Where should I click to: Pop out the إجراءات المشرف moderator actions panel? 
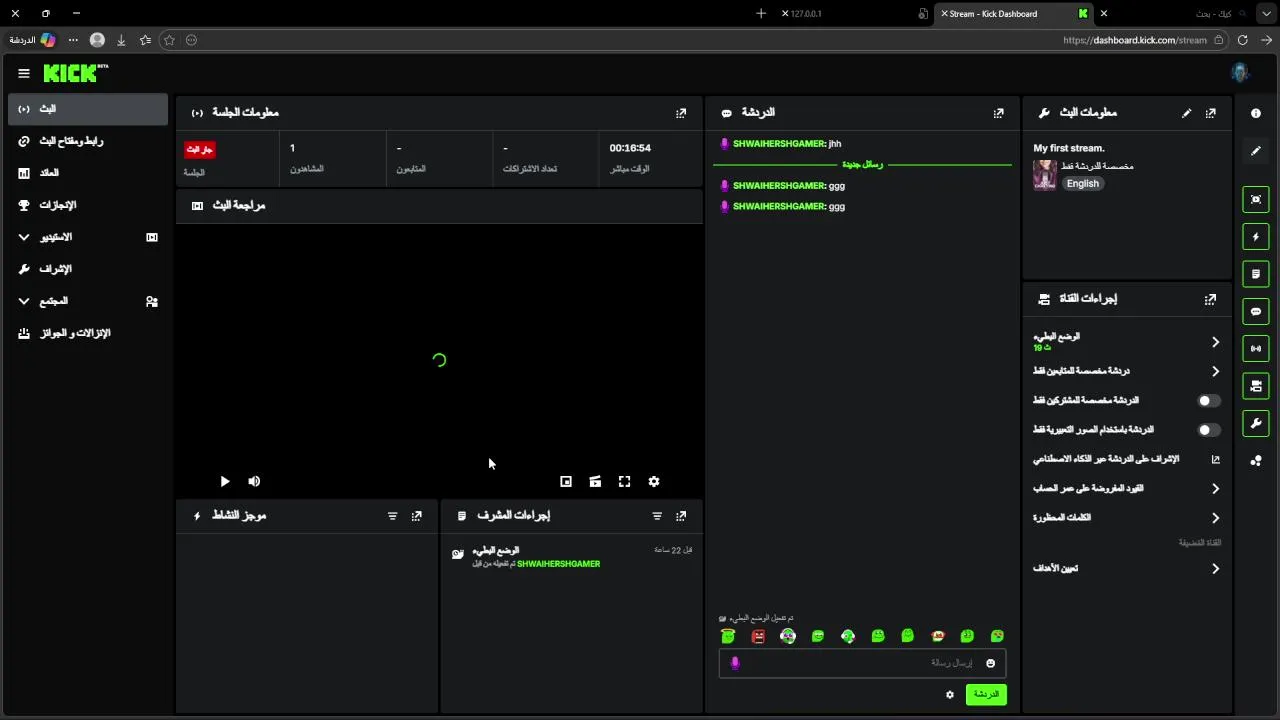(x=681, y=516)
